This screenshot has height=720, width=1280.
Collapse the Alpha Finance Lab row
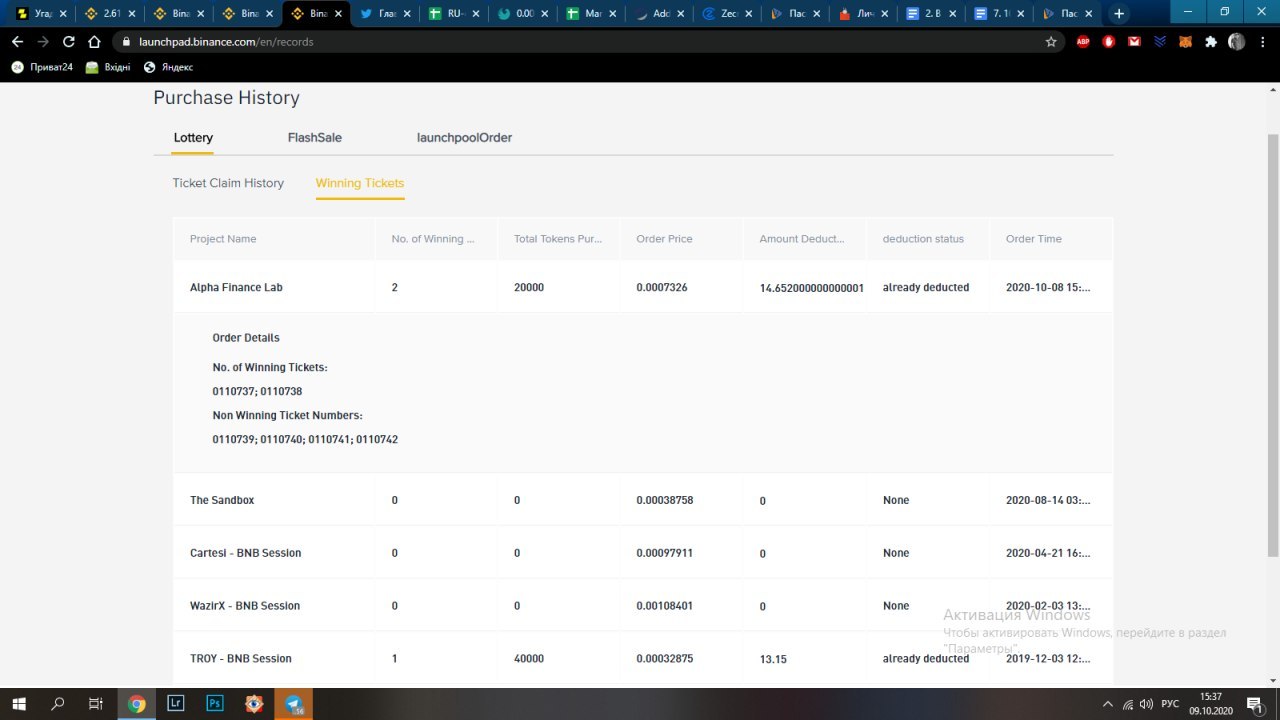click(642, 287)
